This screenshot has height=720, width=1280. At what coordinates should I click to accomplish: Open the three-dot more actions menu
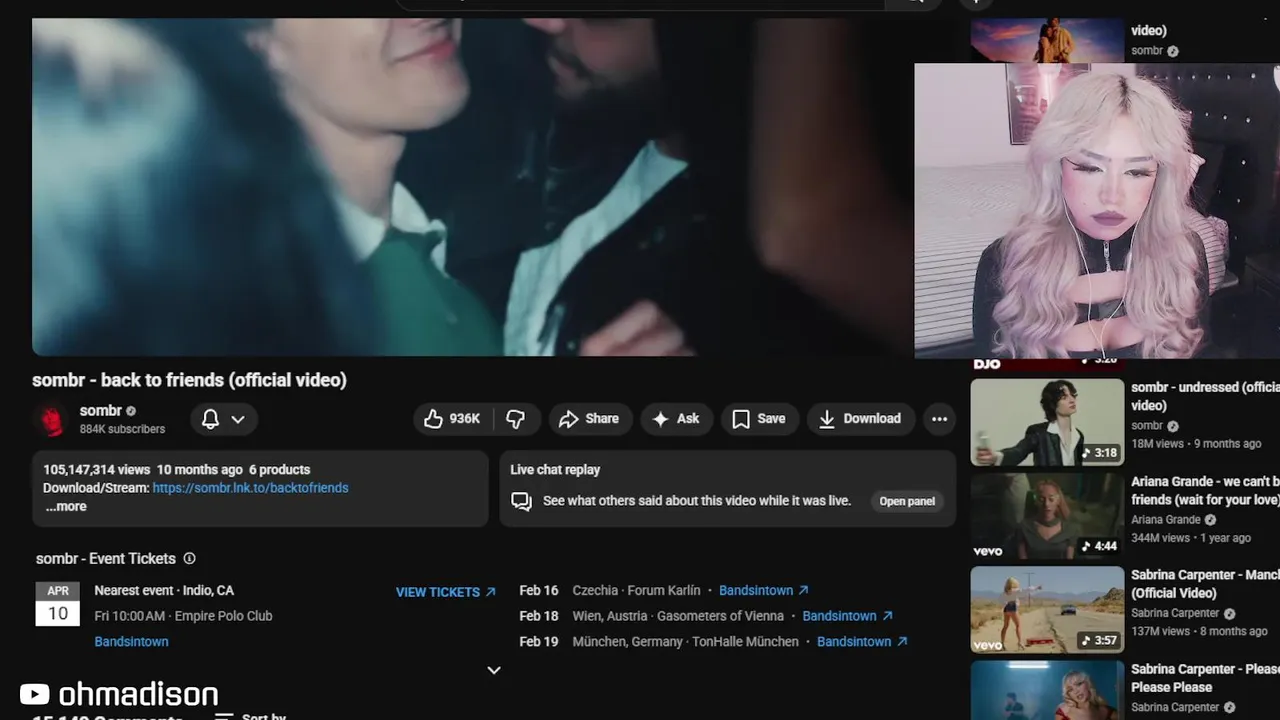point(939,419)
